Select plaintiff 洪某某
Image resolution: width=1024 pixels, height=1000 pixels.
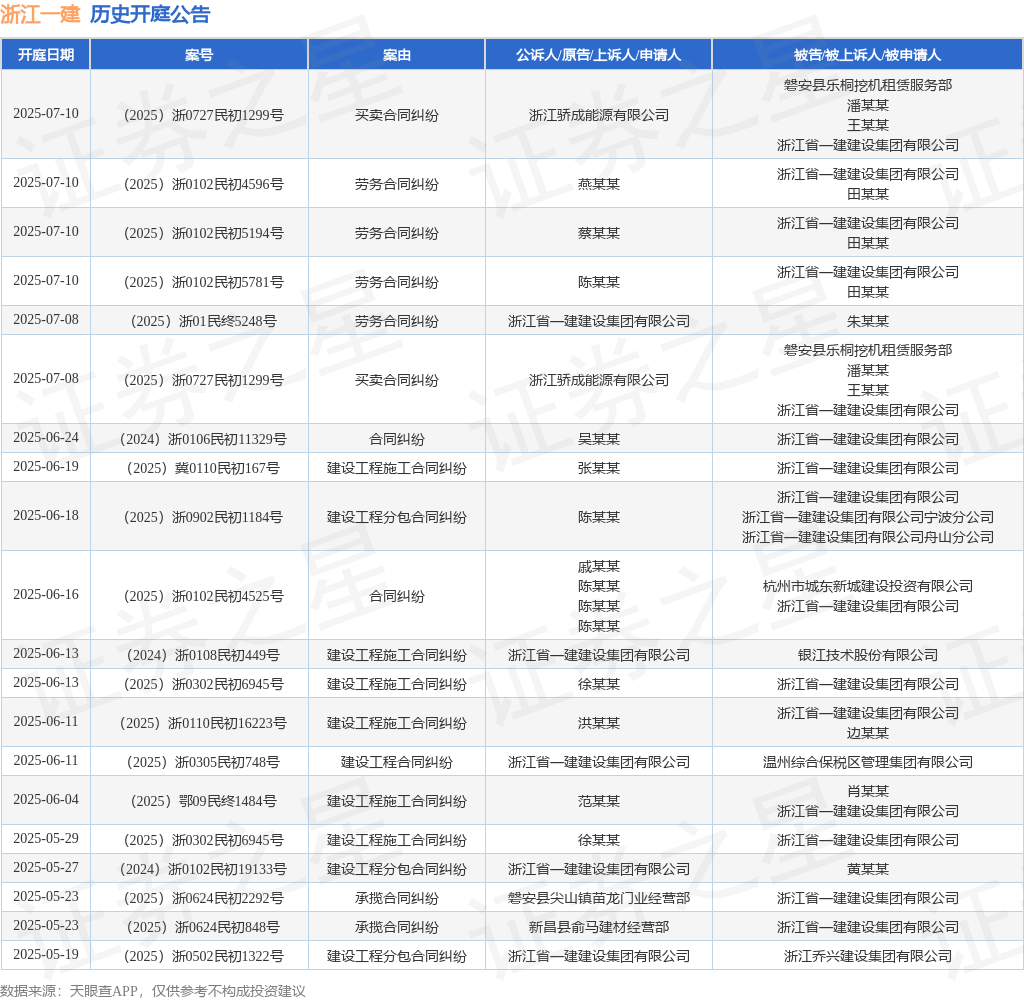click(x=599, y=723)
